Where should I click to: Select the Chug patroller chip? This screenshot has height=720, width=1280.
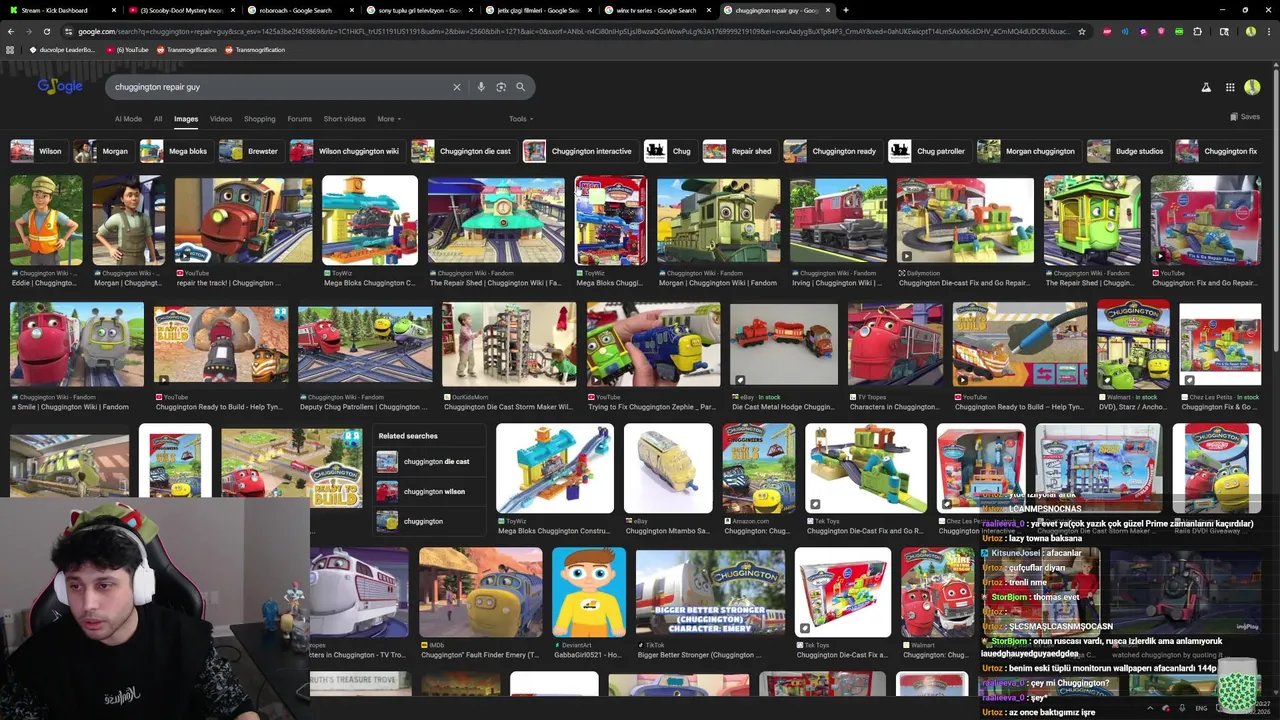pyautogui.click(x=929, y=151)
